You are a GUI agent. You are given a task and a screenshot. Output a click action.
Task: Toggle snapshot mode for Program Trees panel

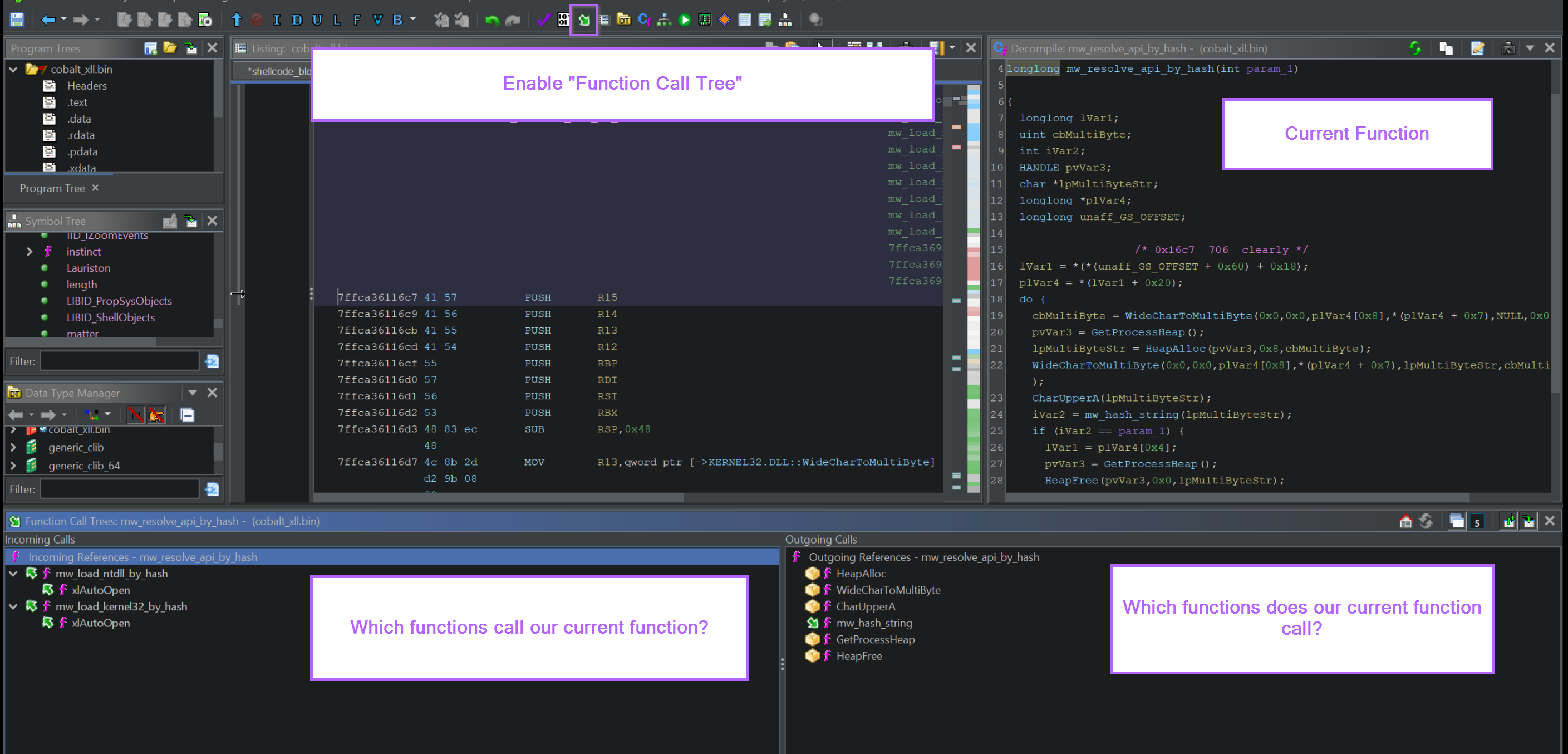(190, 48)
